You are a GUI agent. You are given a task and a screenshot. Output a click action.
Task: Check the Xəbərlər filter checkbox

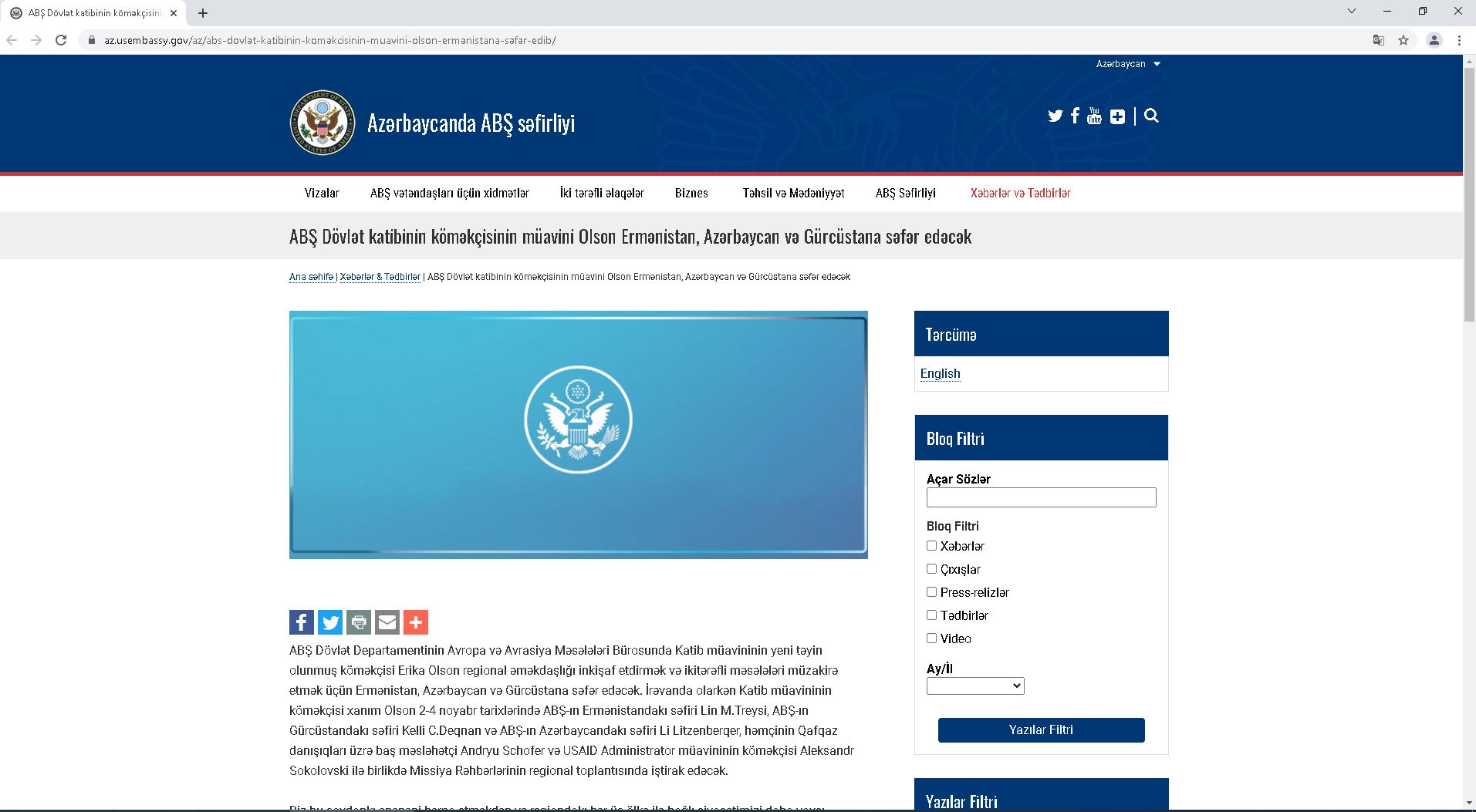point(931,546)
